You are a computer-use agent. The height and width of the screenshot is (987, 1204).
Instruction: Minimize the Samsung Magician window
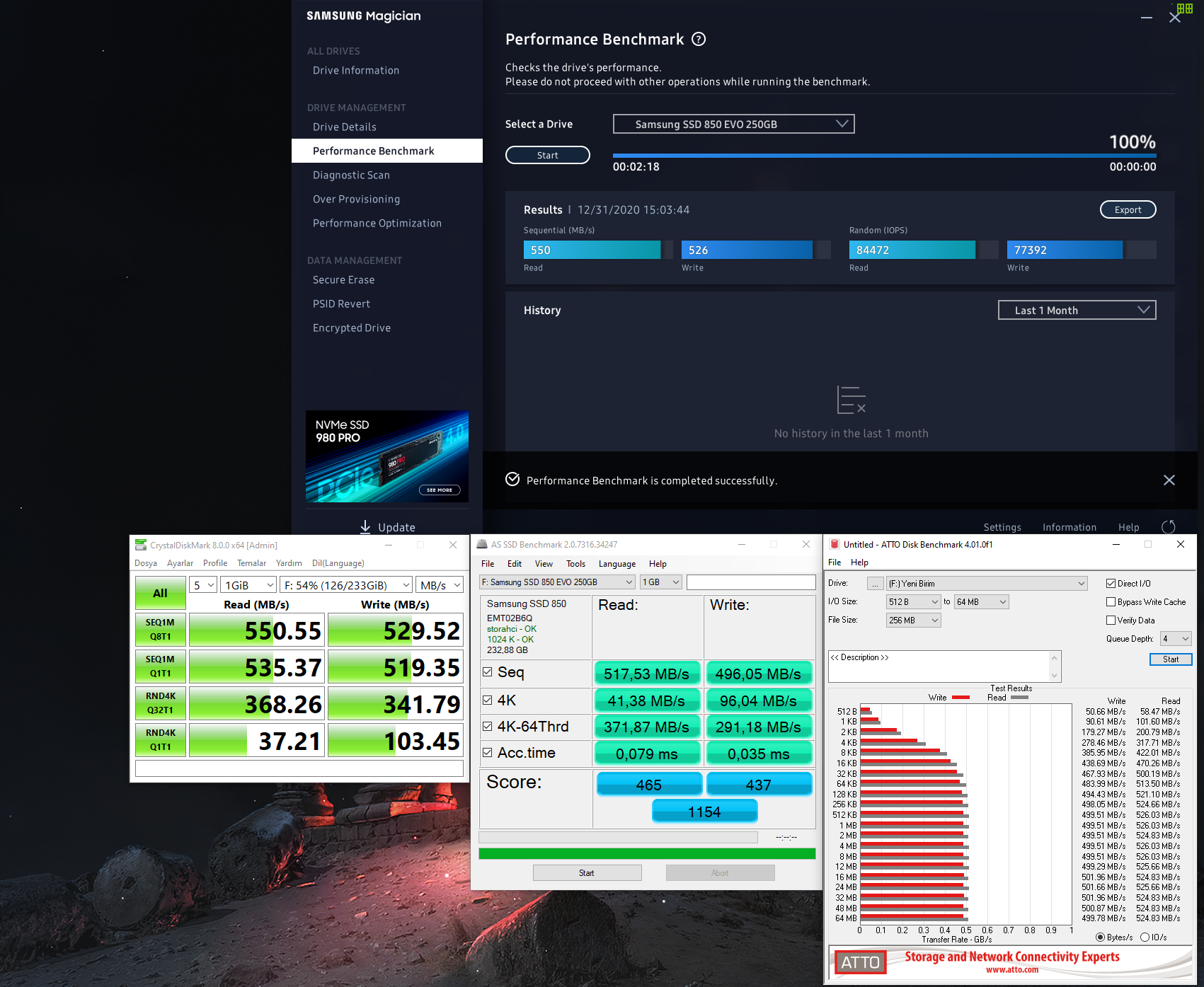[x=1147, y=18]
